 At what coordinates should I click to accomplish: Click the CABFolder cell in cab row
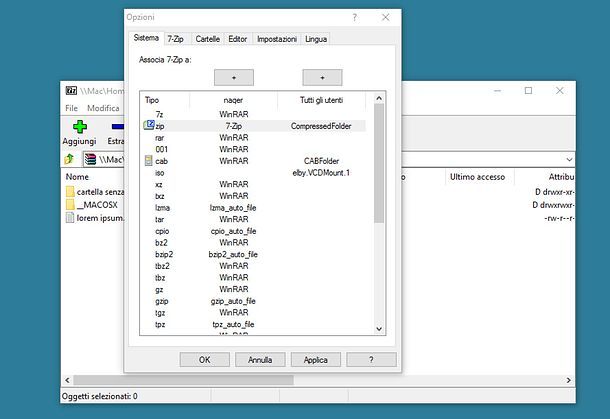tap(321, 161)
